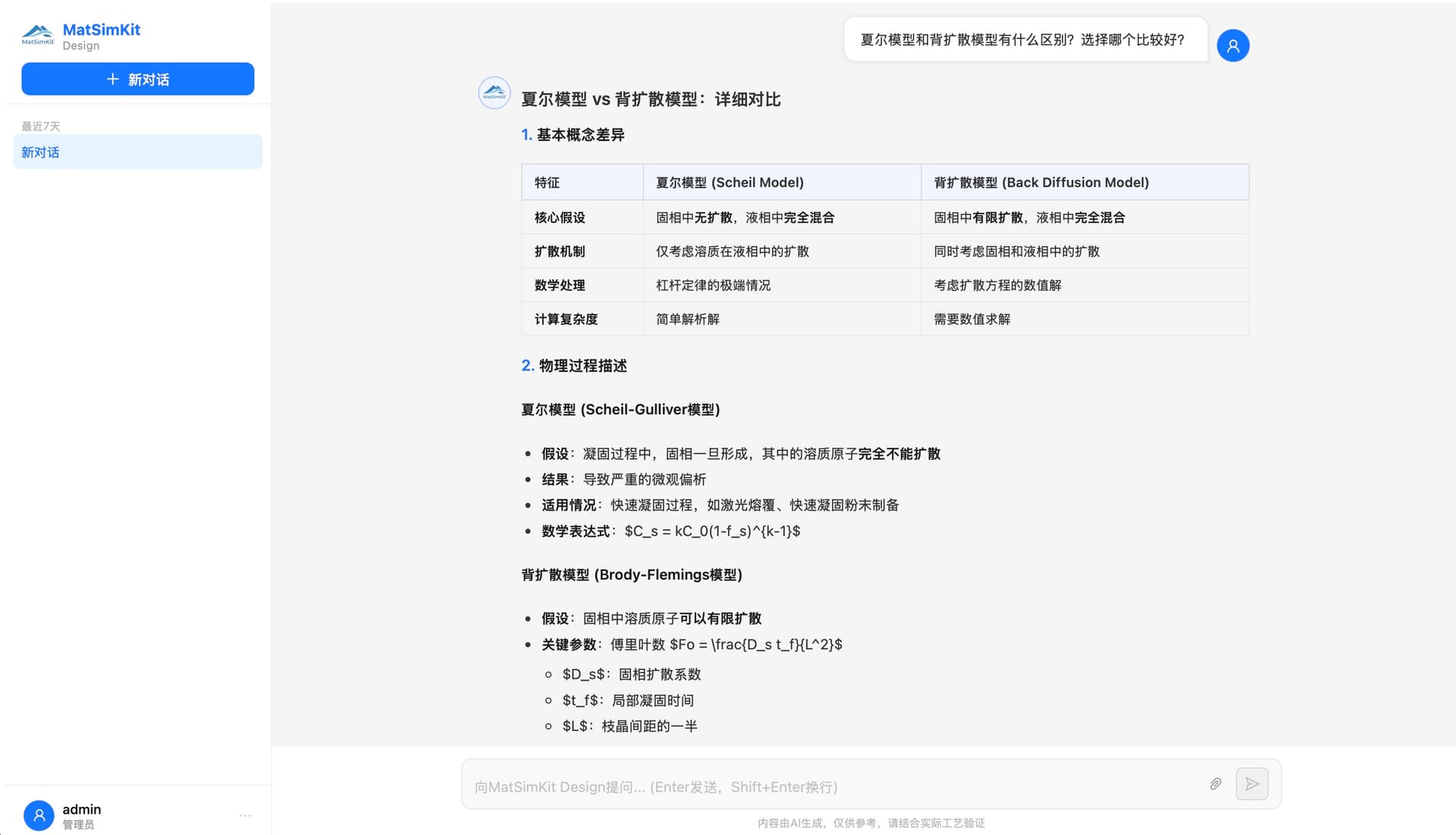This screenshot has width=1456, height=835.
Task: Click the 夏尔模型 vs 背扩散模型 title
Action: point(650,99)
